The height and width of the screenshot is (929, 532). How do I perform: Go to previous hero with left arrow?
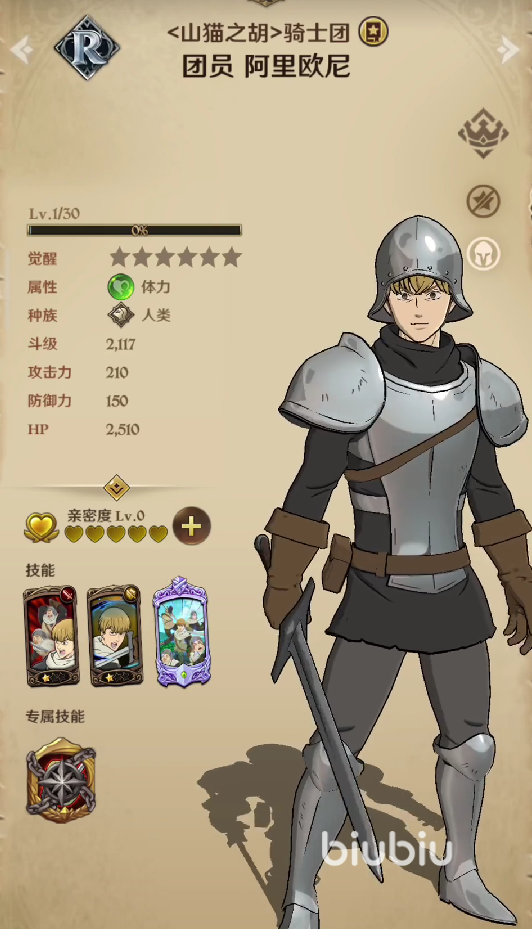(21, 50)
